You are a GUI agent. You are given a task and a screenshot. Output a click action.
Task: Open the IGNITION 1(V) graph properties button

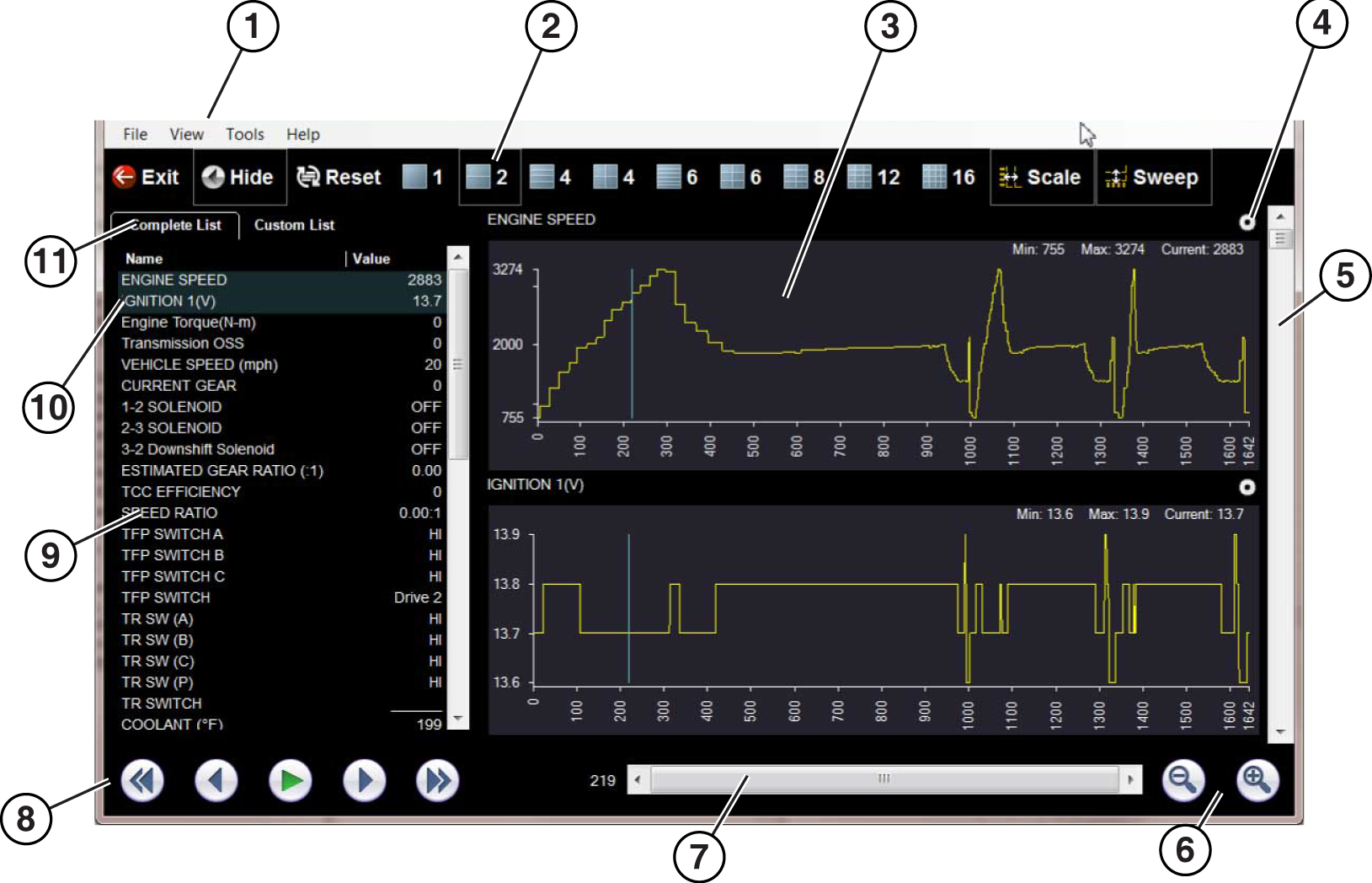[x=1247, y=487]
